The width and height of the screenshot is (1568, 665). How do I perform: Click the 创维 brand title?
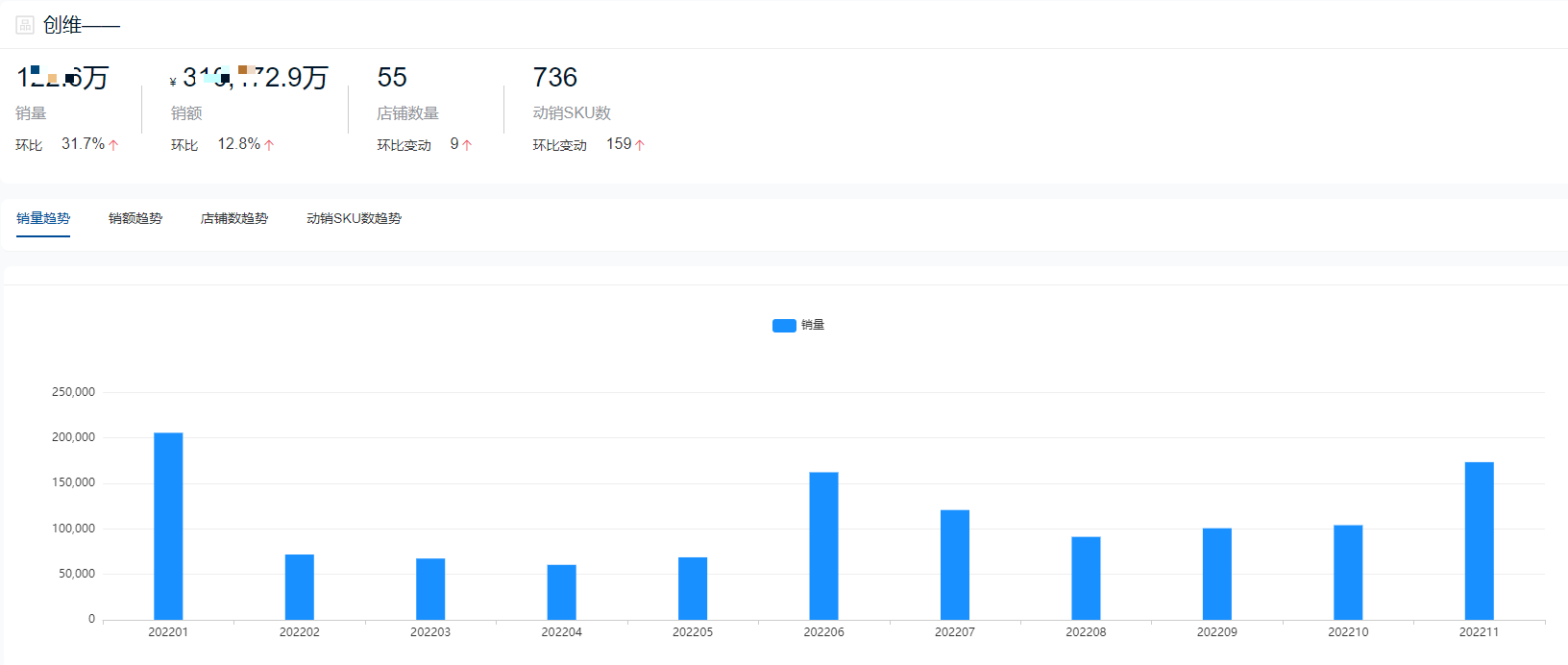(62, 25)
